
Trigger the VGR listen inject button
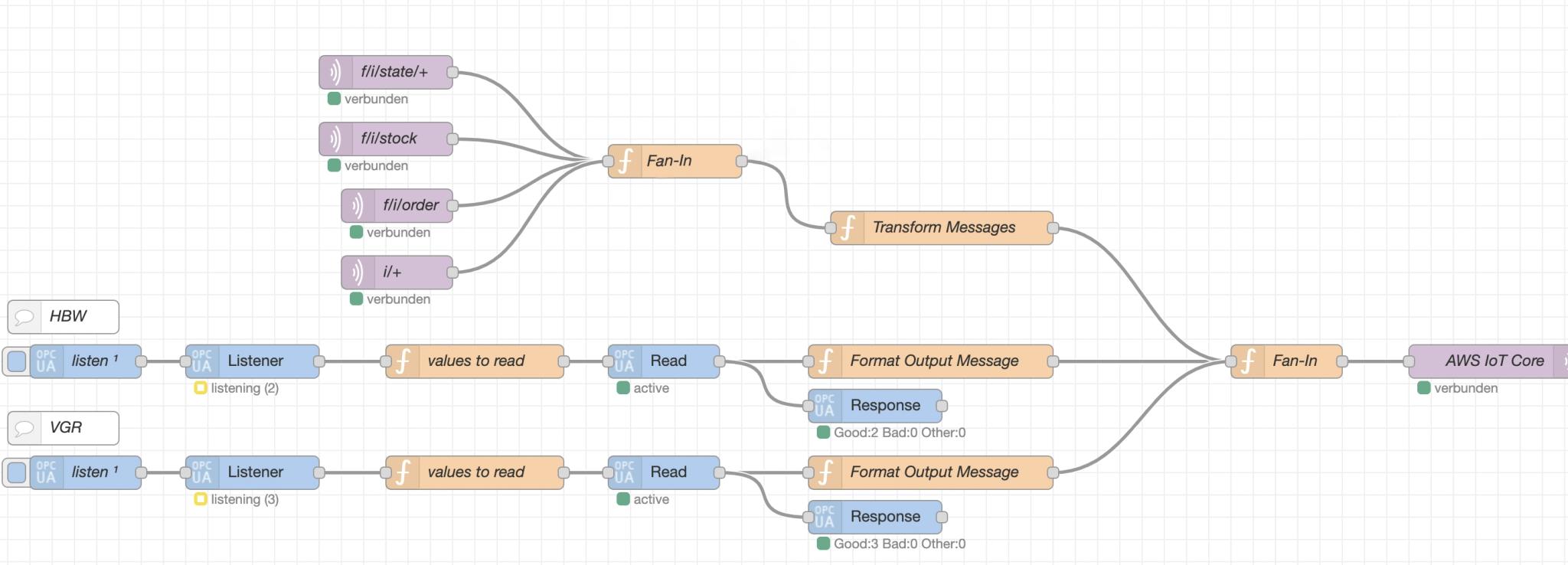[16, 472]
